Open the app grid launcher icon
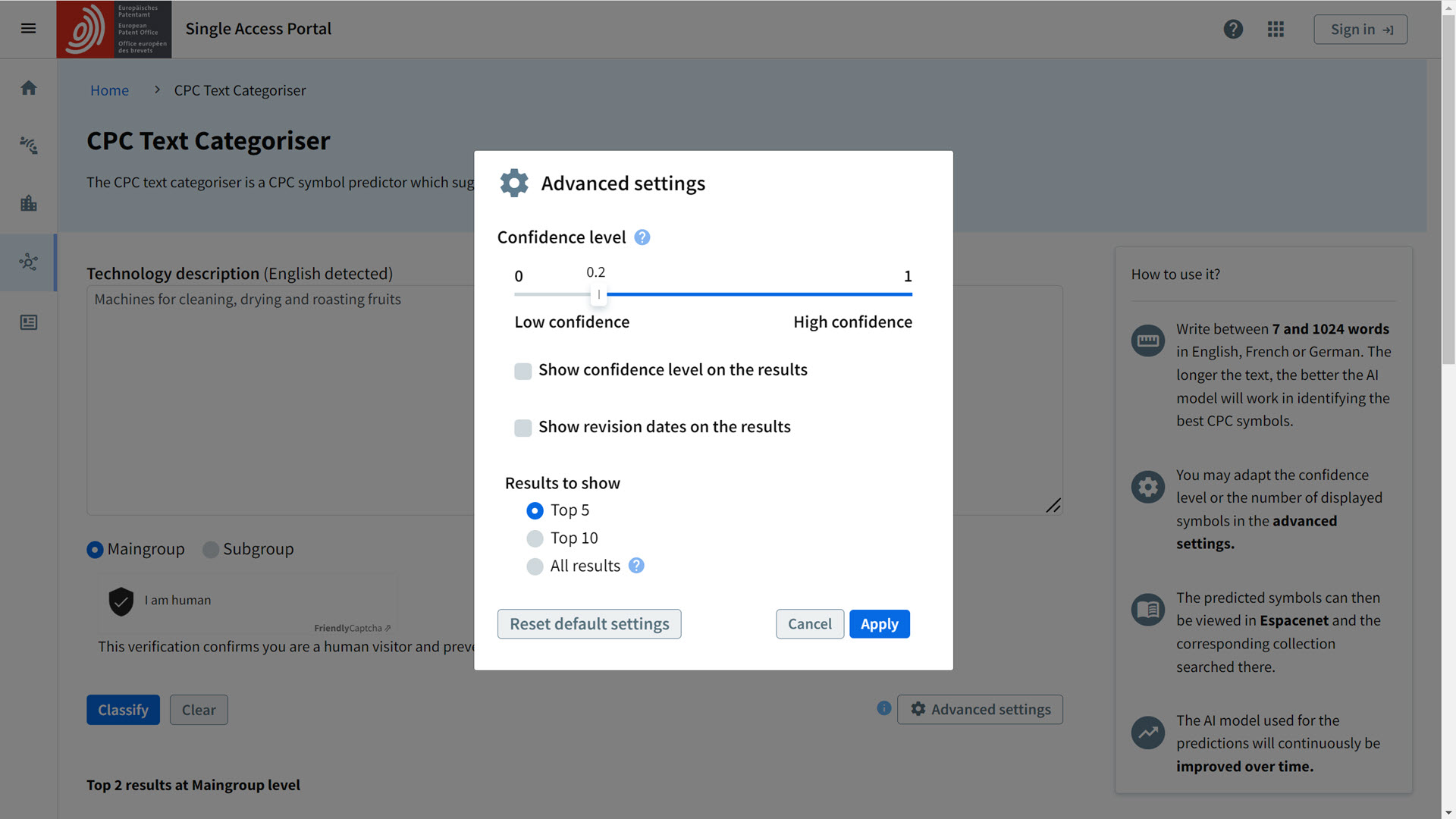 point(1276,29)
